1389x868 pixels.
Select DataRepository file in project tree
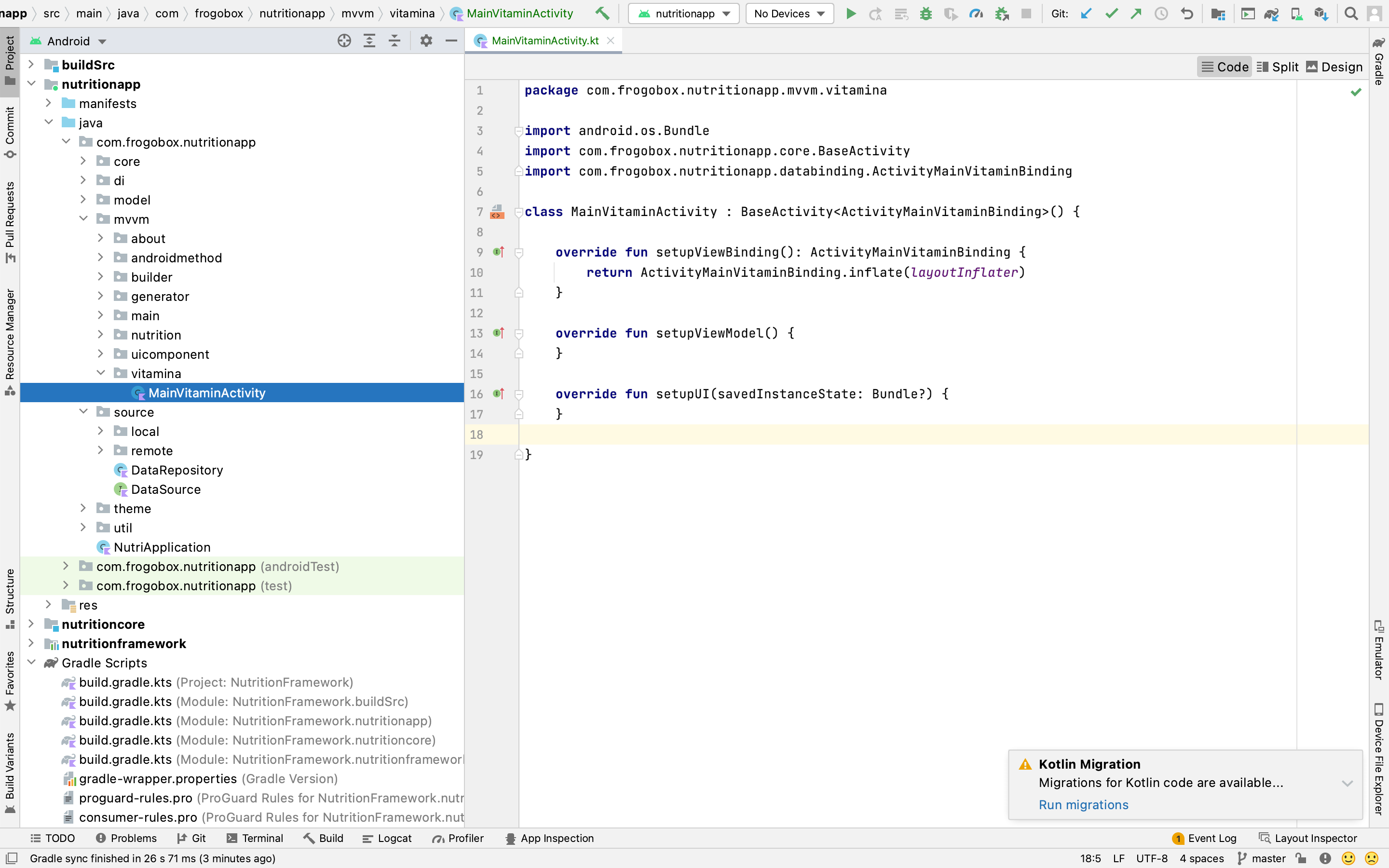pyautogui.click(x=177, y=470)
